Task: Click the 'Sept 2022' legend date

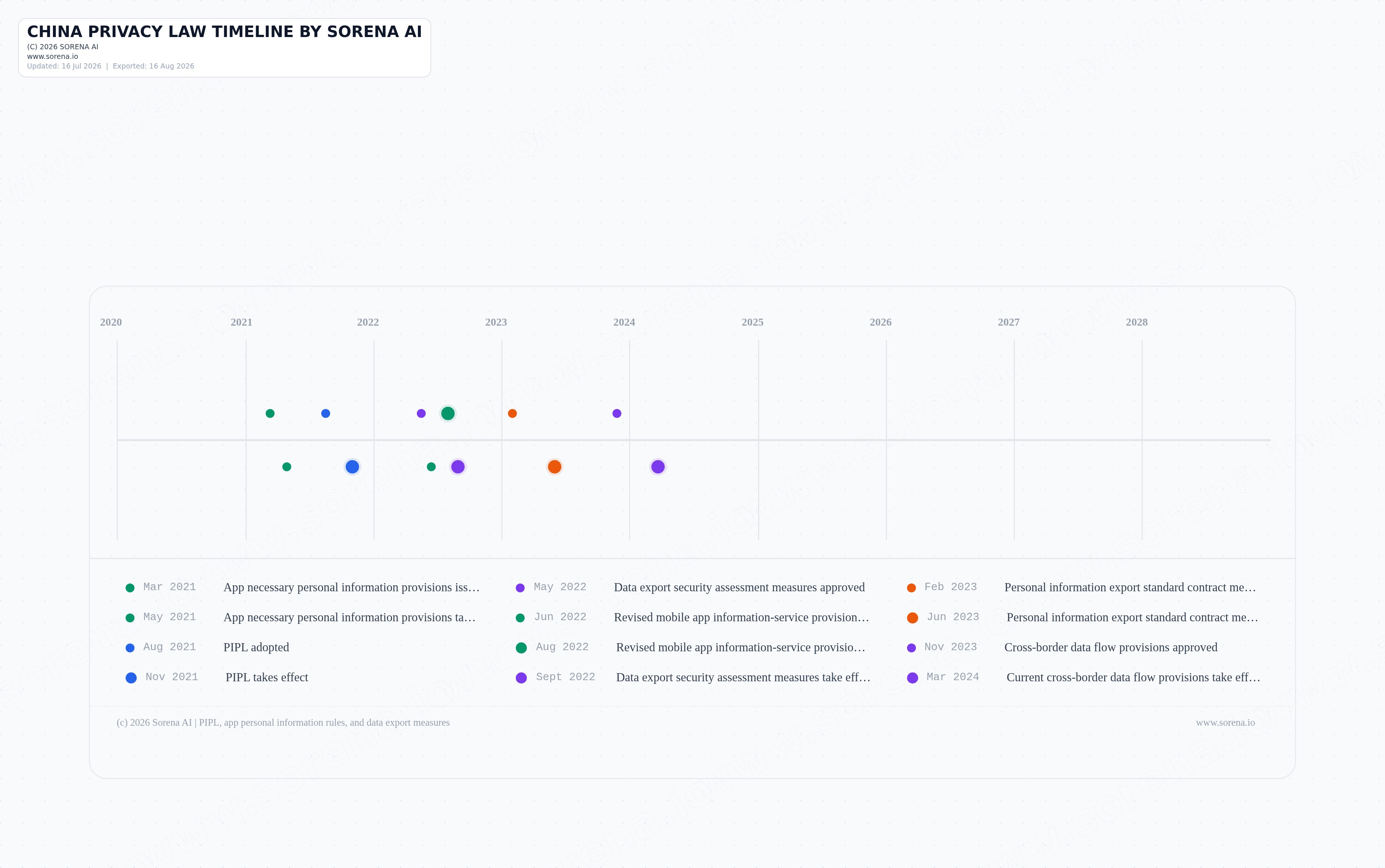Action: click(565, 677)
